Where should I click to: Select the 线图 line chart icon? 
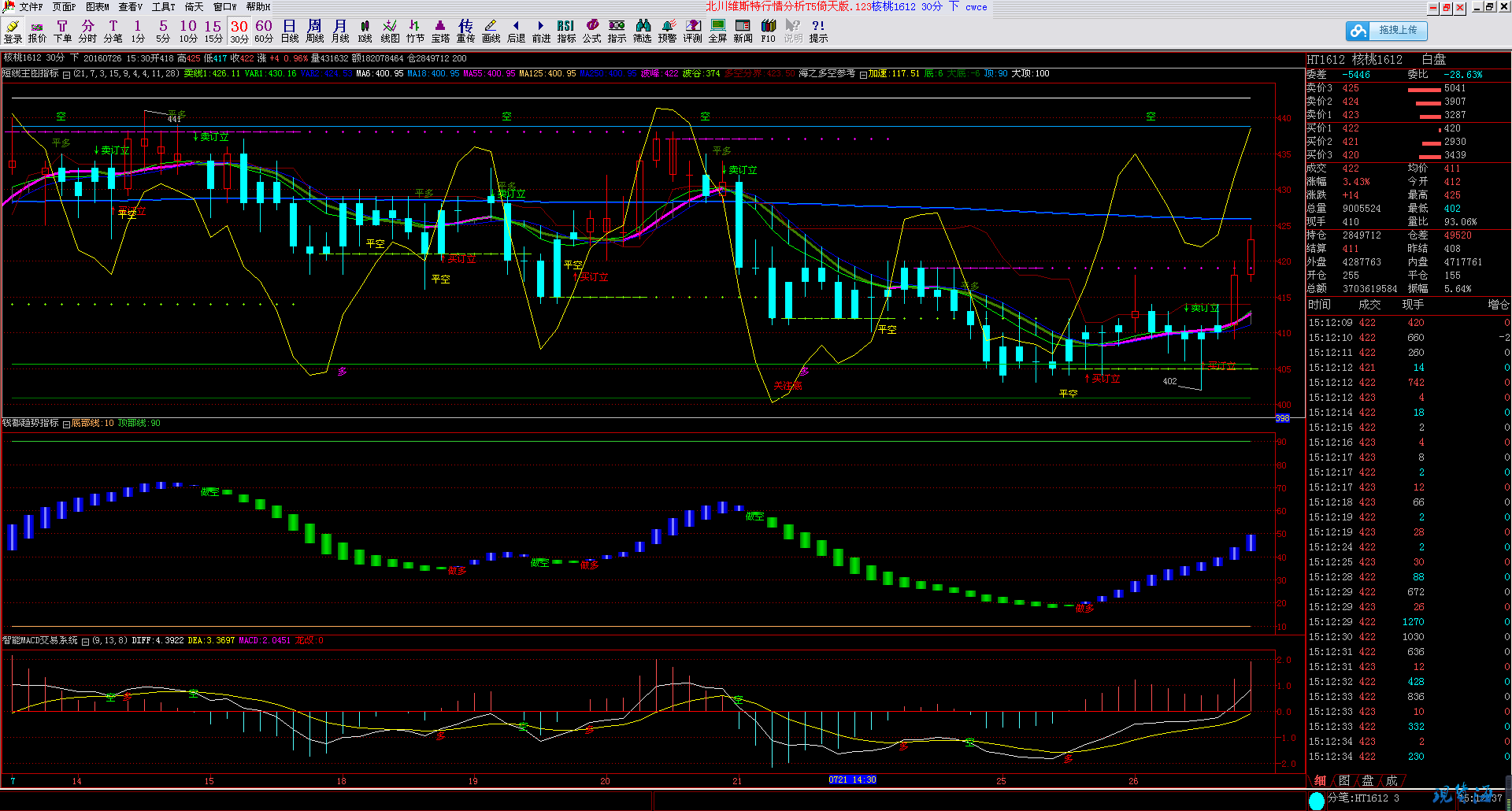coord(390,31)
